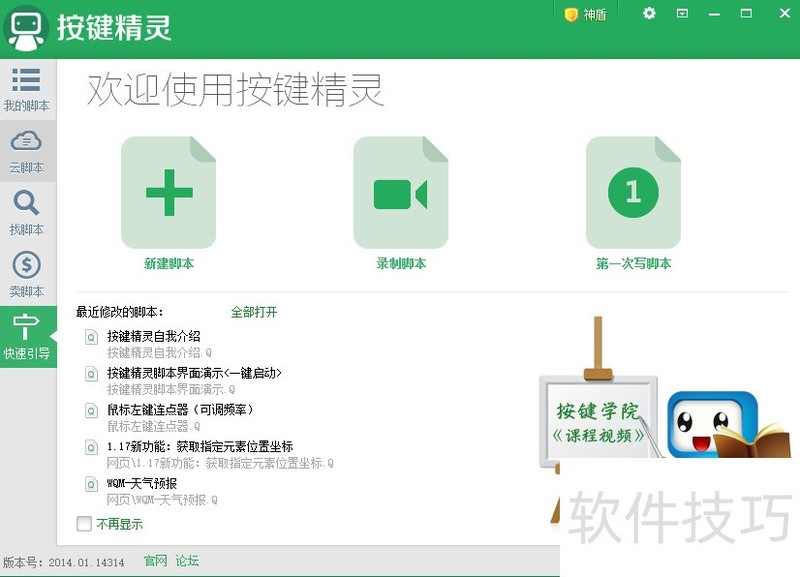Click the 录制脚本 text label
Viewport: 800px width, 577px height.
click(x=401, y=264)
